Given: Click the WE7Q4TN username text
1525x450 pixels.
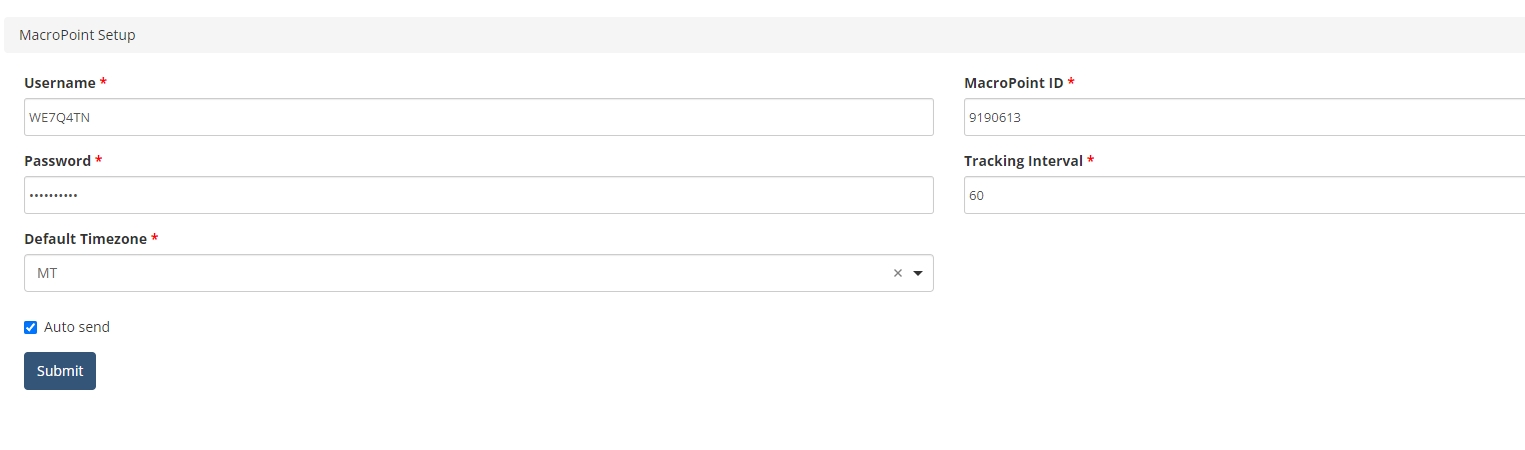Looking at the screenshot, I should pyautogui.click(x=60, y=117).
